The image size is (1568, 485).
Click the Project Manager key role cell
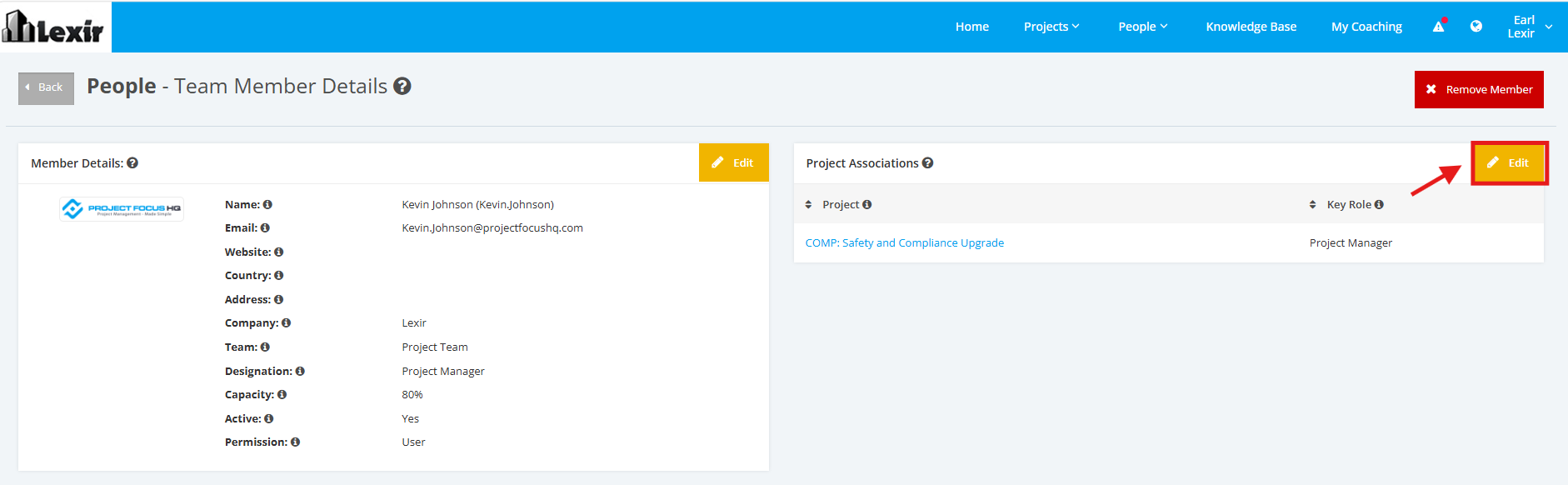coord(1351,242)
